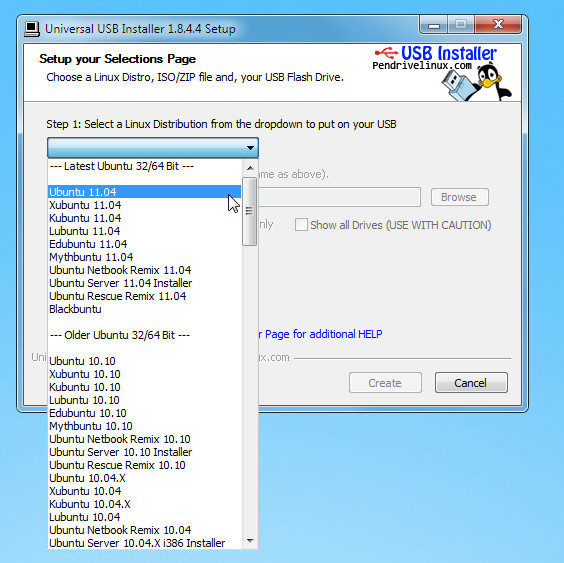Click the Latest Ubuntu 32/64 Bit header
This screenshot has height=563, width=564.
[x=144, y=166]
